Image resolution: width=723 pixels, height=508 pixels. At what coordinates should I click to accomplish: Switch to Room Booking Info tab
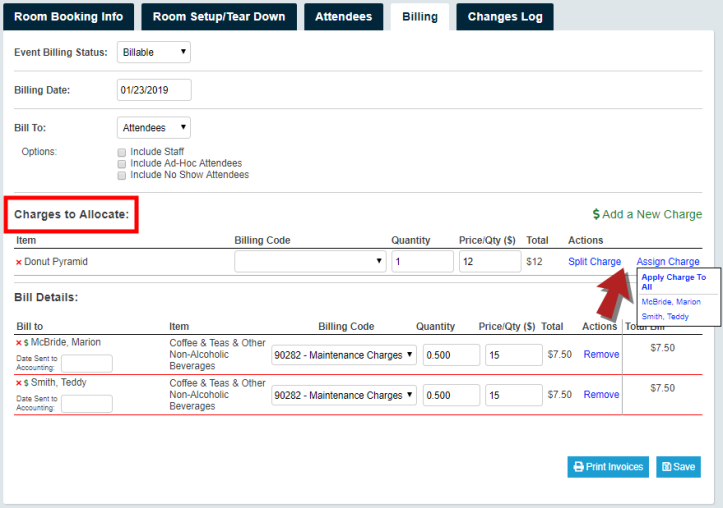click(x=69, y=17)
